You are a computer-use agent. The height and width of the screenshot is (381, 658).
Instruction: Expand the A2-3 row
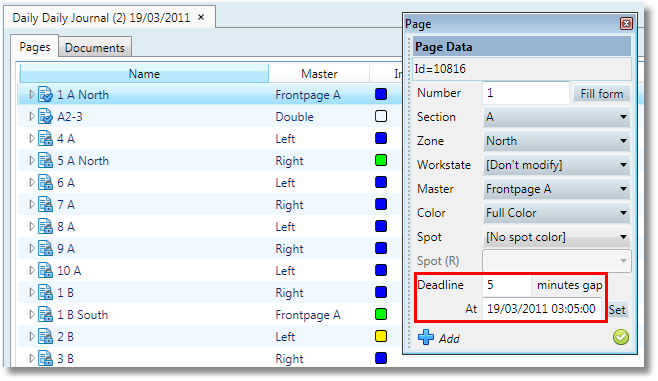[31, 116]
